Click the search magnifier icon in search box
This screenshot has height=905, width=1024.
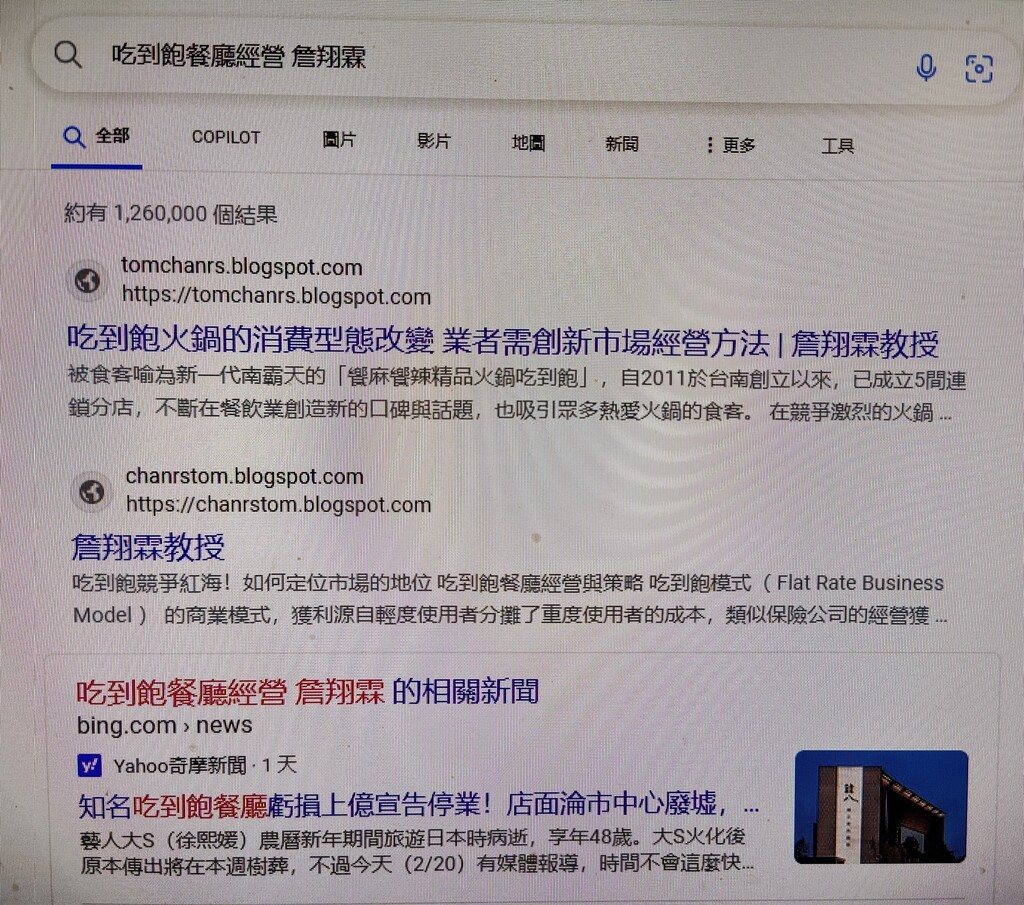[68, 55]
